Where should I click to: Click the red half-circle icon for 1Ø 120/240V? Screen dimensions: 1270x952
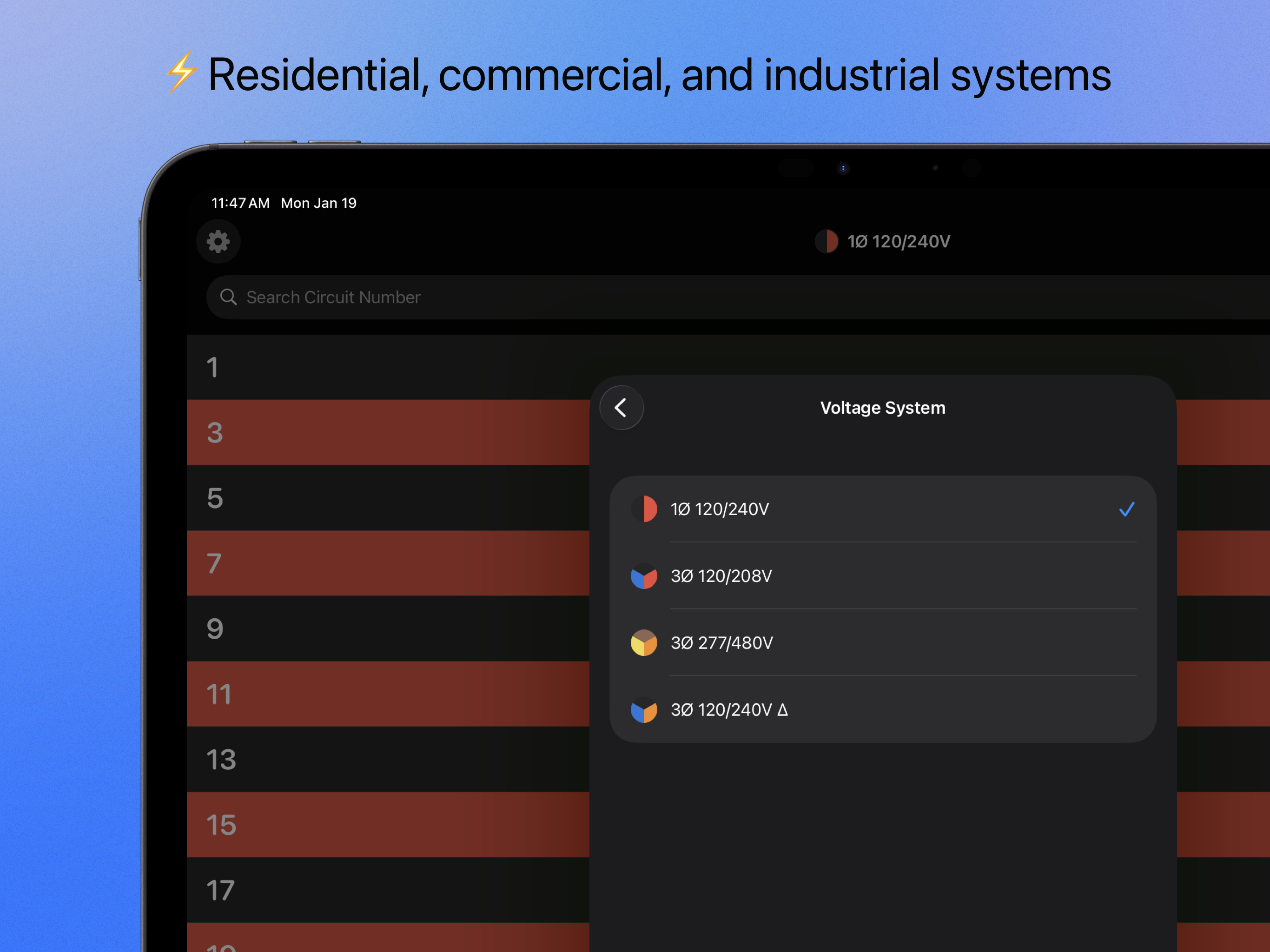coord(644,509)
